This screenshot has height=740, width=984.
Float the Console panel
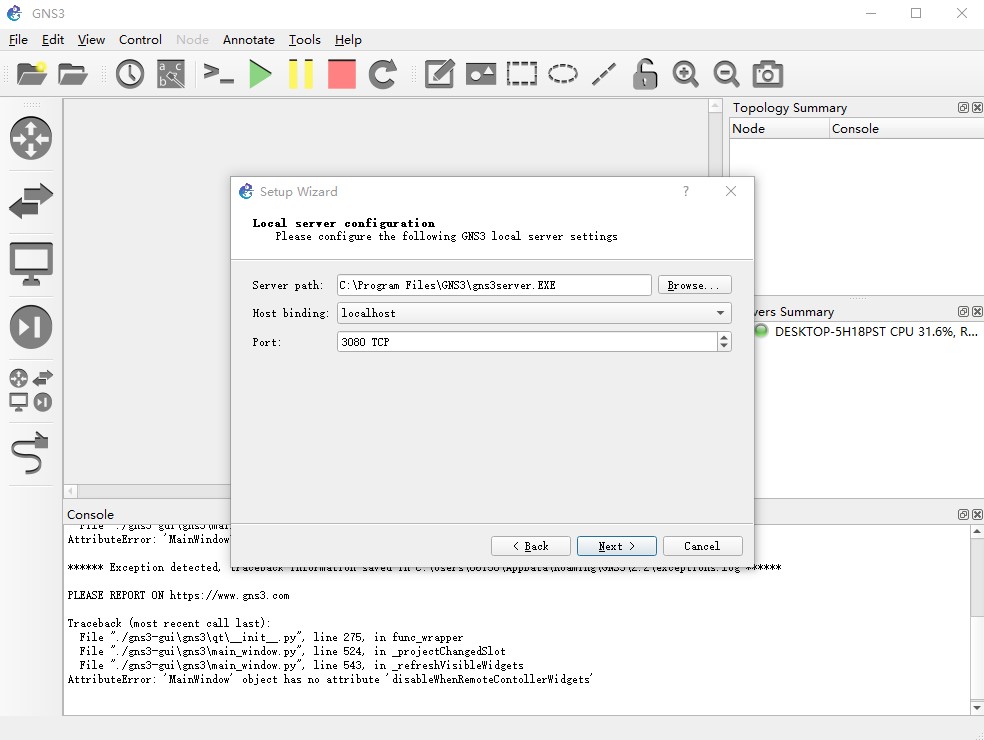click(963, 514)
